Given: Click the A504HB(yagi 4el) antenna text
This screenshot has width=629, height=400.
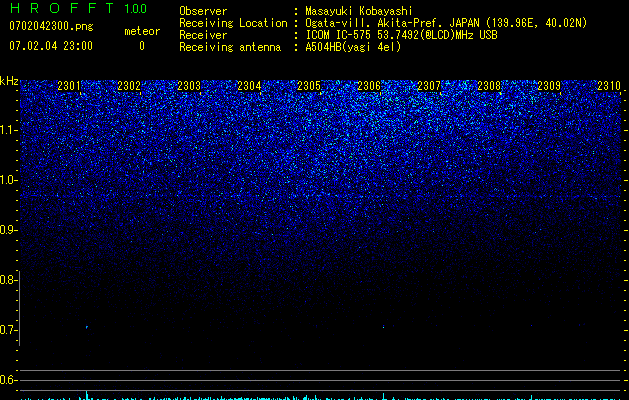Looking at the screenshot, I should click(353, 47).
